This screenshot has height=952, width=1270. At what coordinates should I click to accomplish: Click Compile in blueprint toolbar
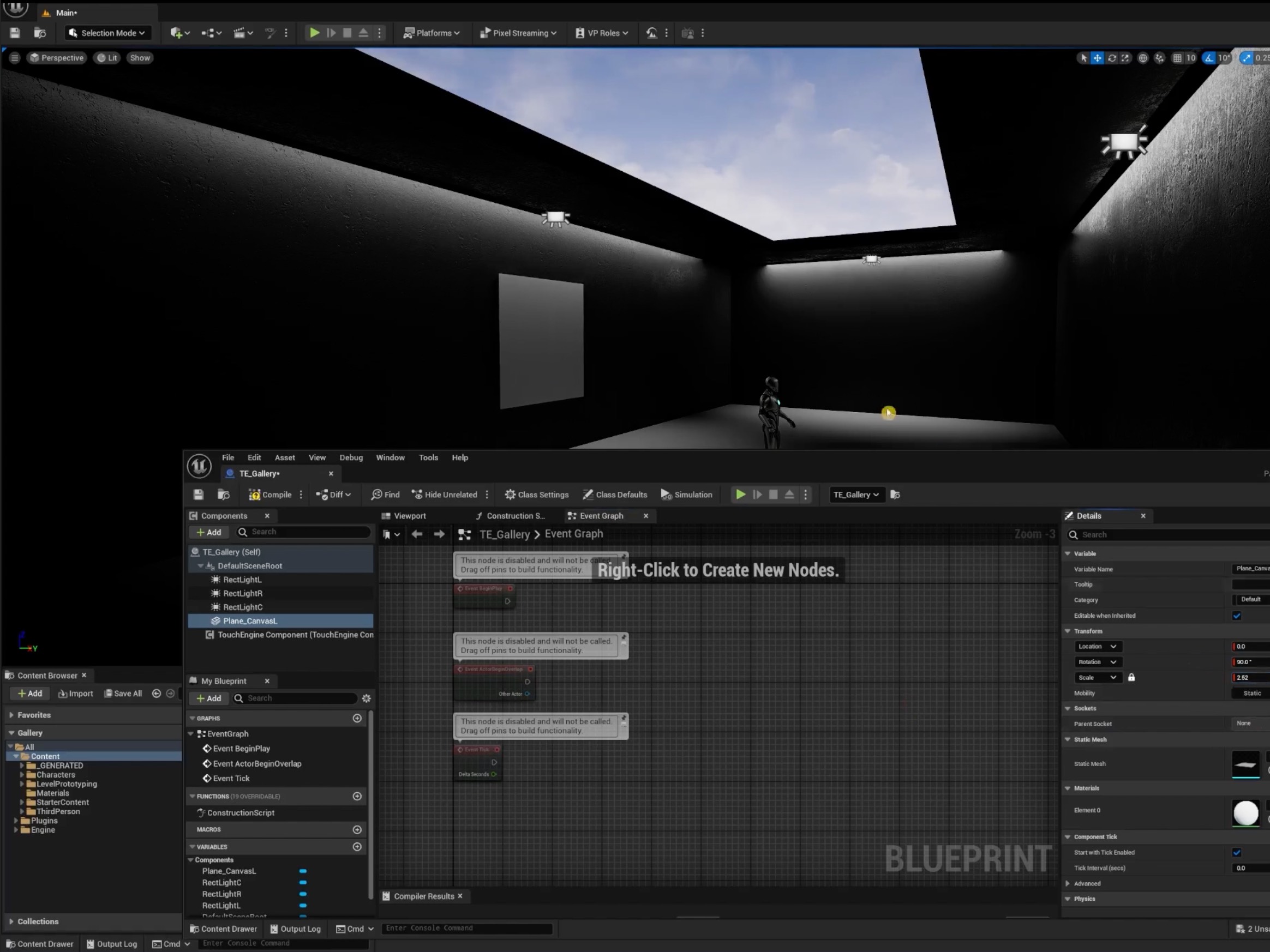tap(270, 495)
